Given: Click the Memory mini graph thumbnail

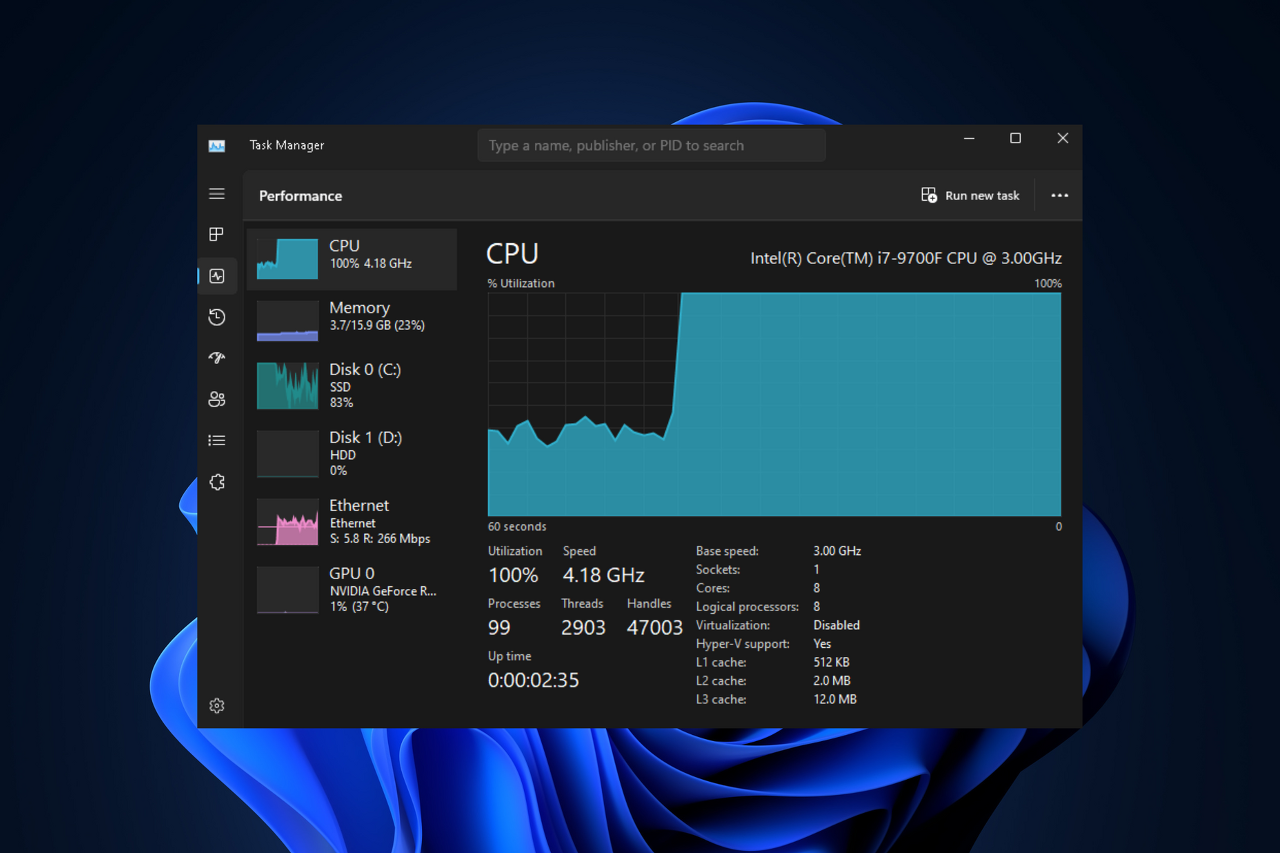Looking at the screenshot, I should click(x=287, y=321).
